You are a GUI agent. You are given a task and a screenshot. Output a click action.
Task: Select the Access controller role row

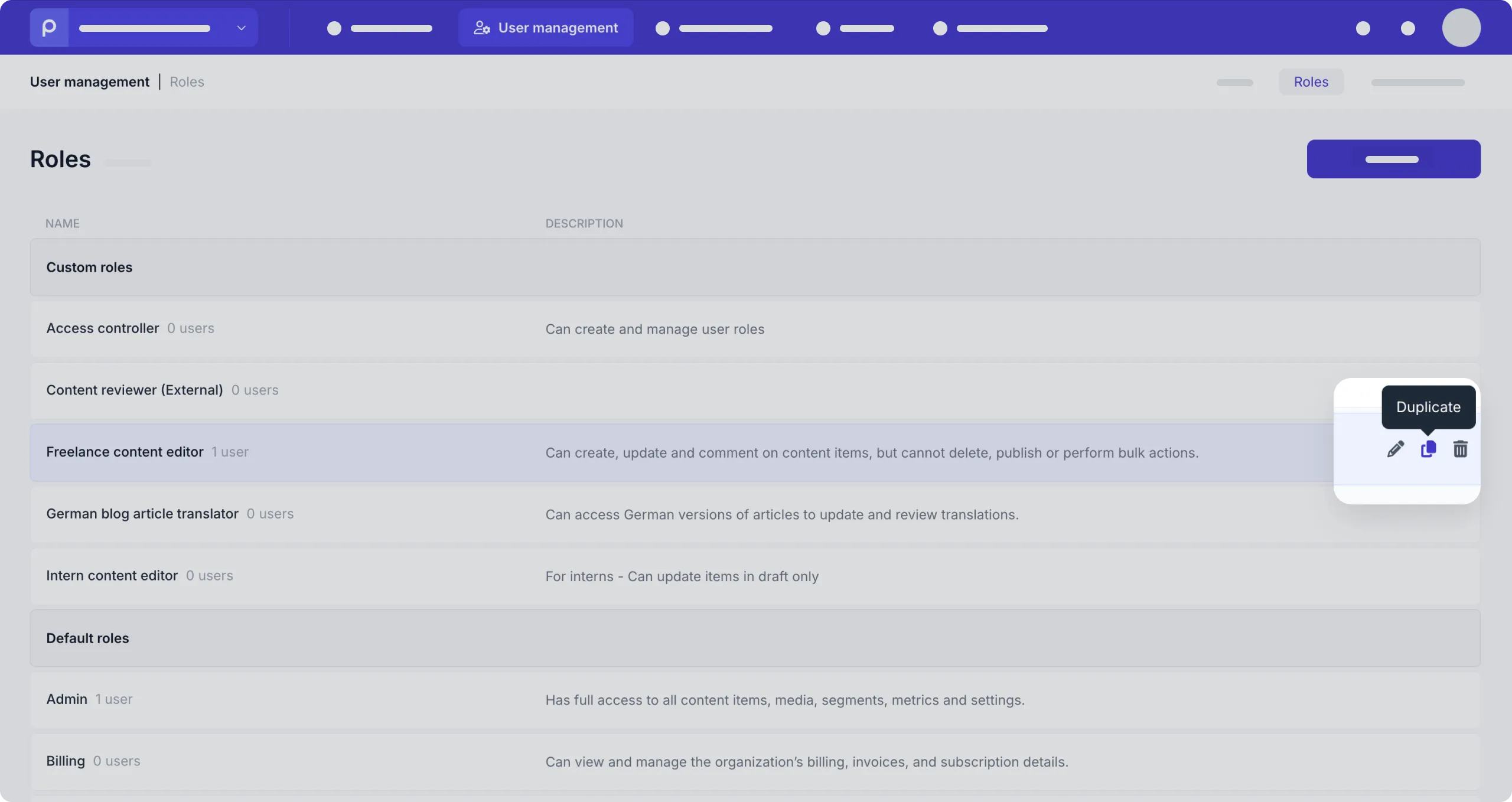point(755,329)
